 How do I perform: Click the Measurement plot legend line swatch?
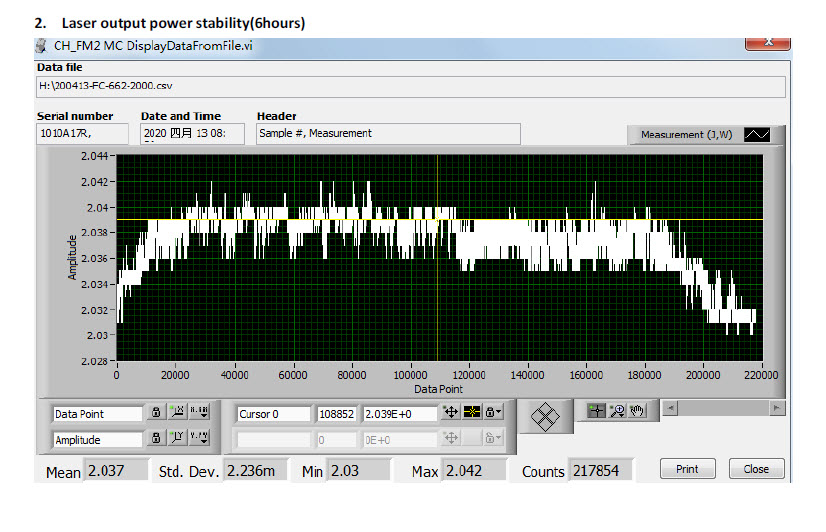757,135
